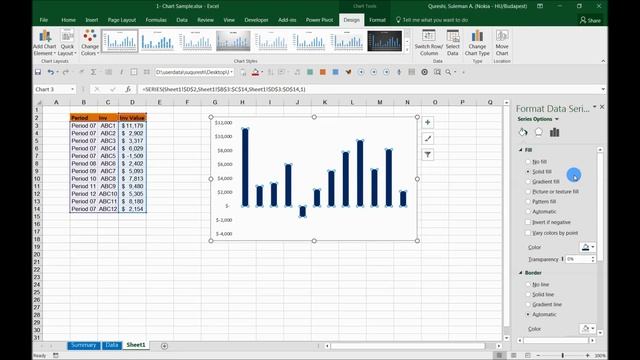Click the Move Chart icon
This screenshot has width=640, height=360.
[502, 36]
